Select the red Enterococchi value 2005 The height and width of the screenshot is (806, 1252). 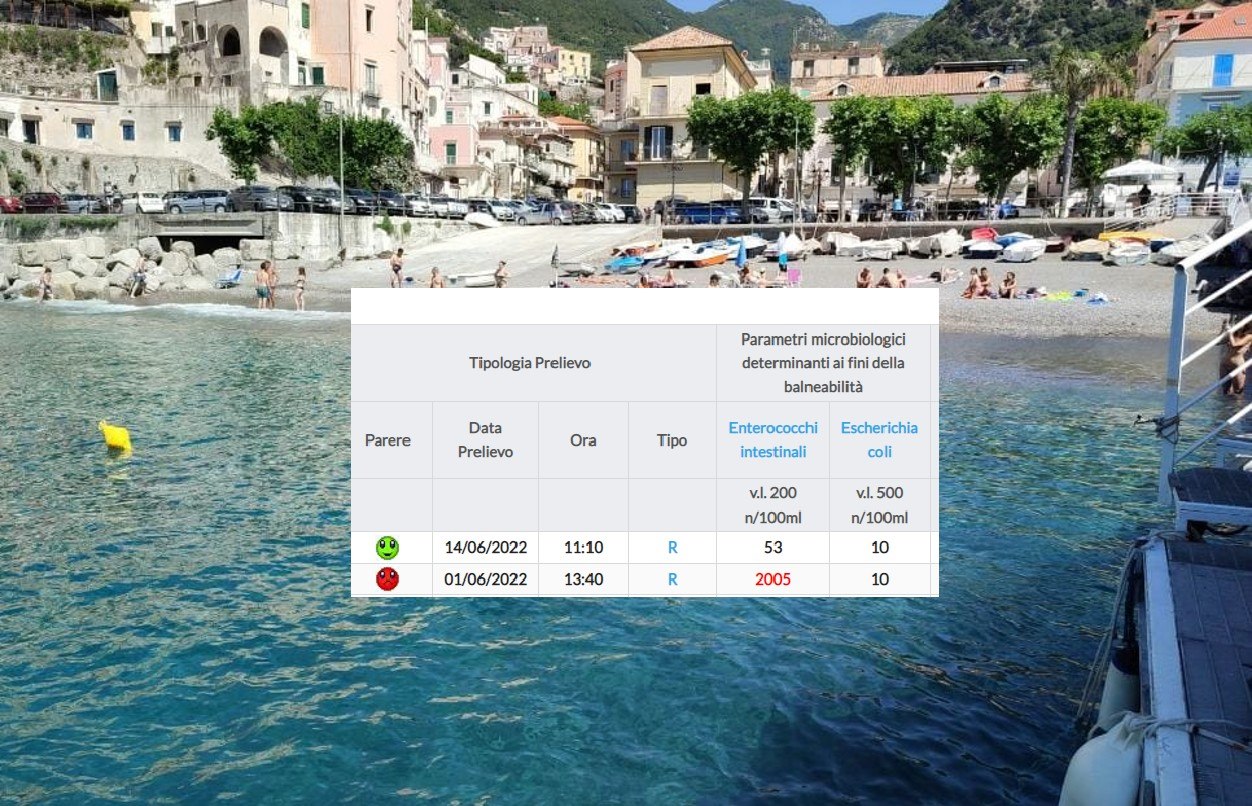click(x=773, y=579)
